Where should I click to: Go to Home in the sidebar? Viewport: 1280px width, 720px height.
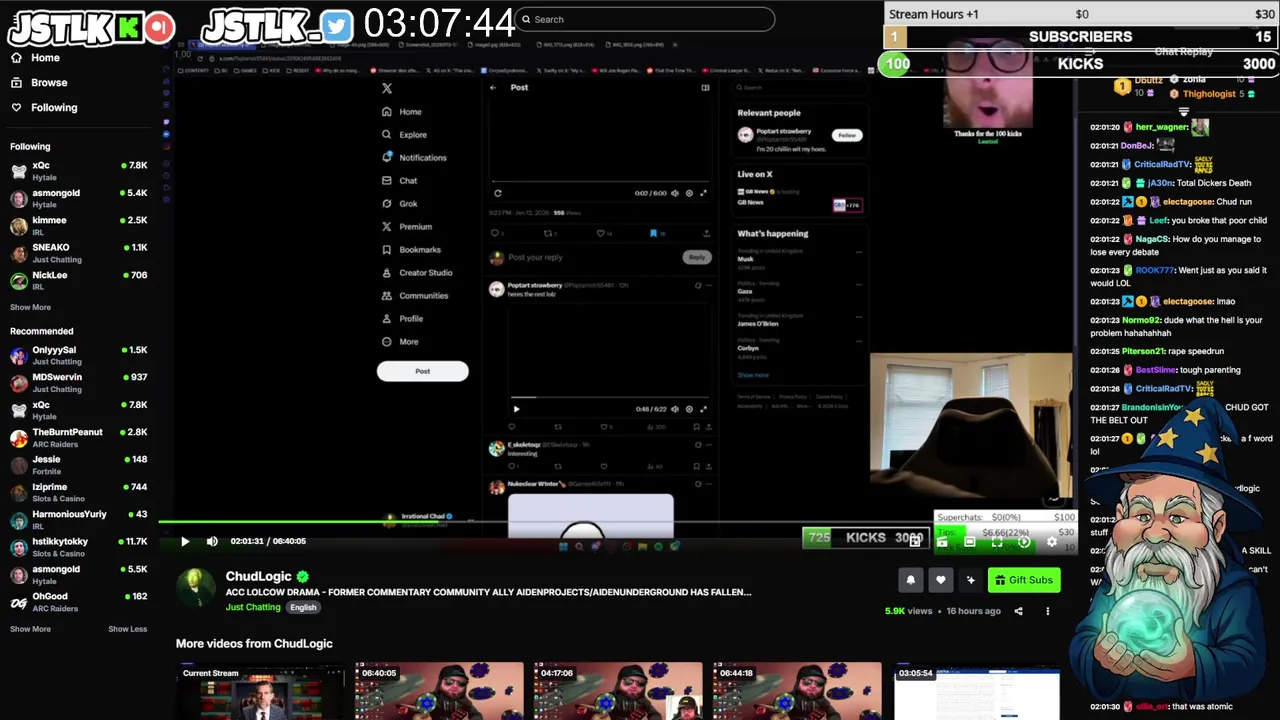(36, 58)
